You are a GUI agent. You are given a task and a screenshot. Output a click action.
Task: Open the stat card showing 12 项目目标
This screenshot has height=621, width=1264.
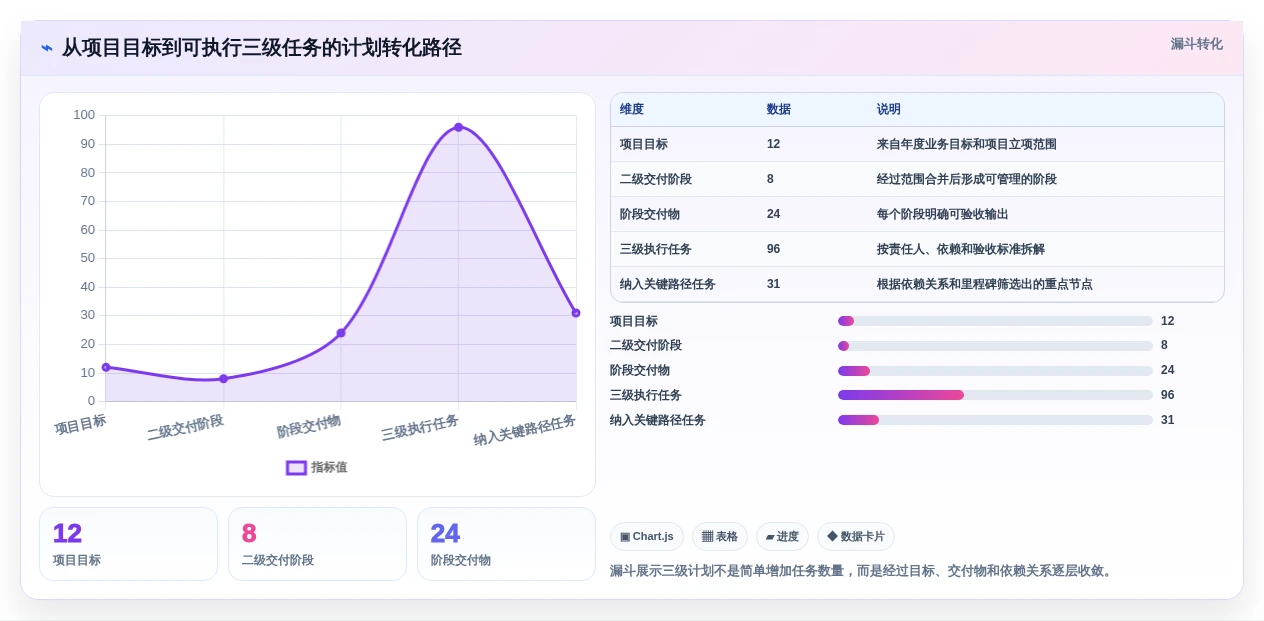point(128,544)
